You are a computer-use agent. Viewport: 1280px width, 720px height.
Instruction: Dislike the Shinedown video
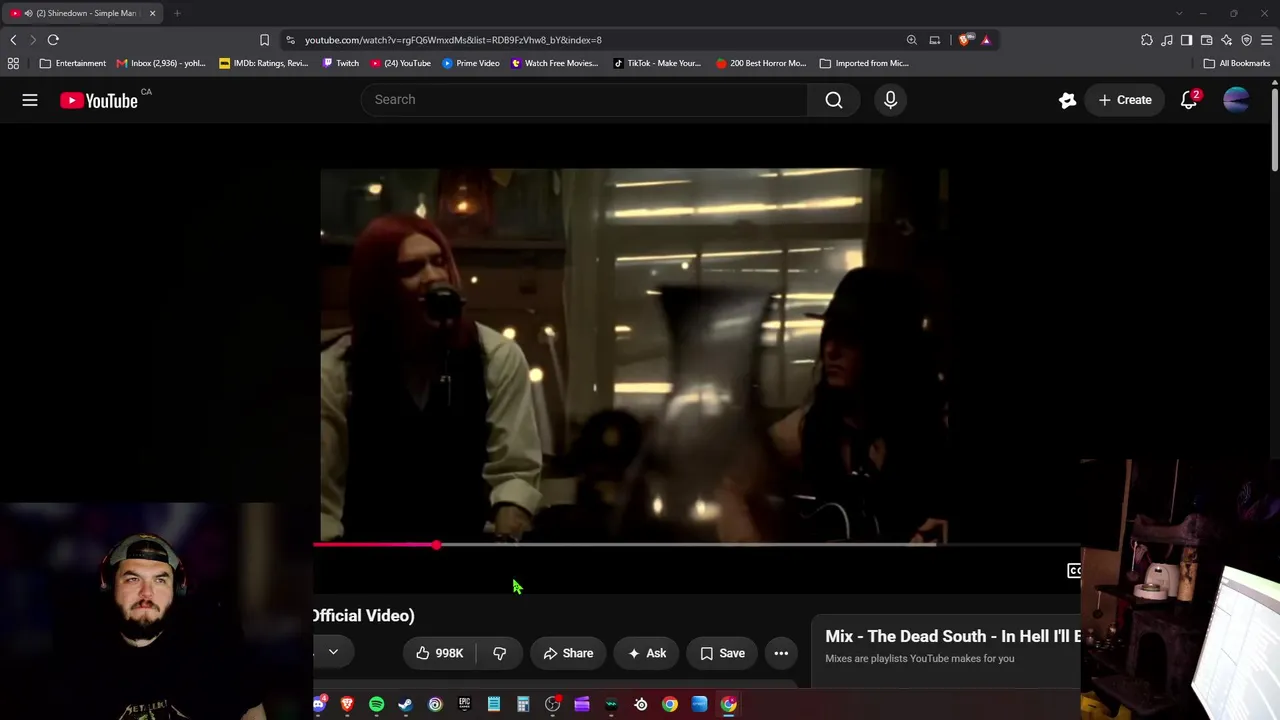point(500,653)
